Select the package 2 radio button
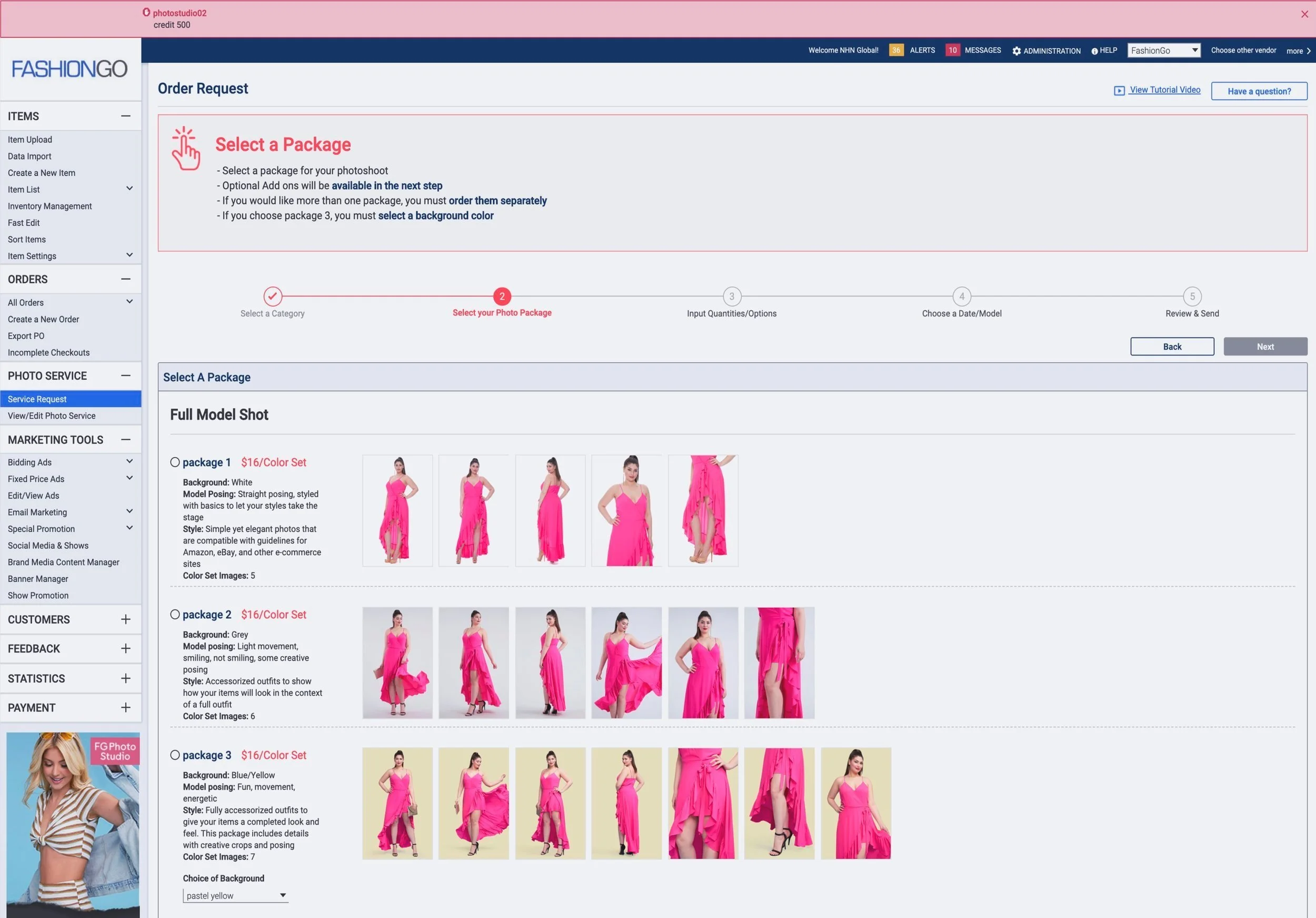 coord(175,614)
